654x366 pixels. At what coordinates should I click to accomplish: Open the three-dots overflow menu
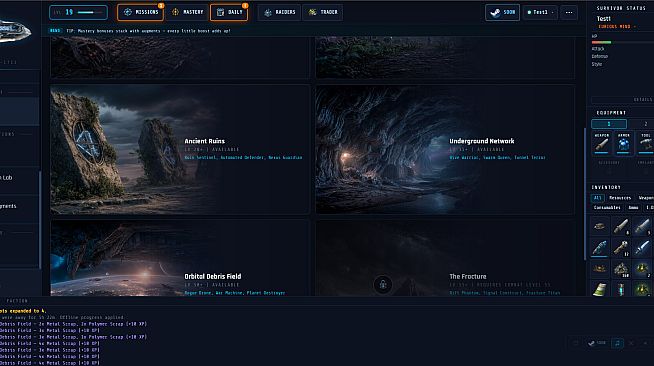click(569, 13)
